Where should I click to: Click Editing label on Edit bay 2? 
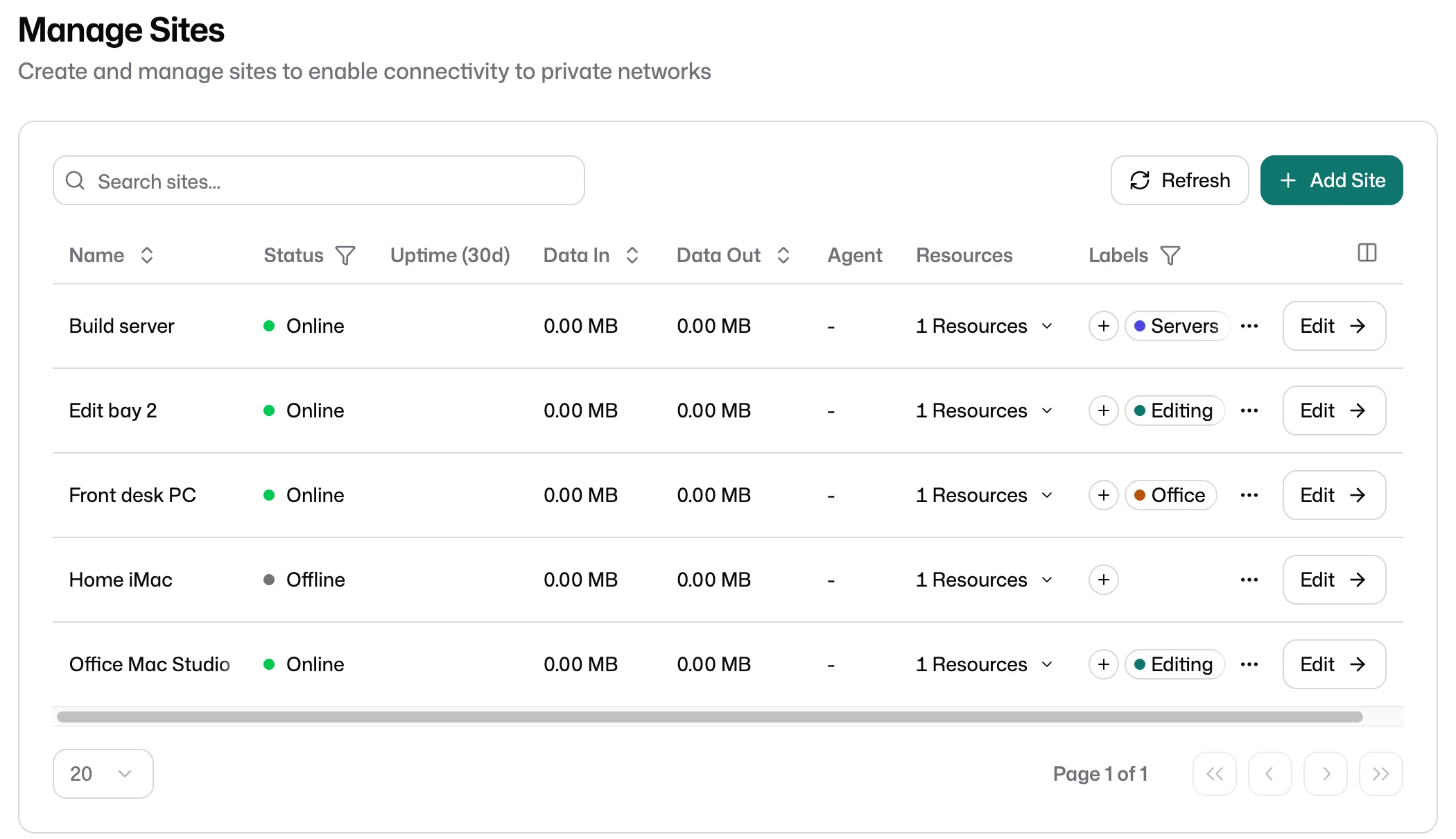(x=1175, y=410)
